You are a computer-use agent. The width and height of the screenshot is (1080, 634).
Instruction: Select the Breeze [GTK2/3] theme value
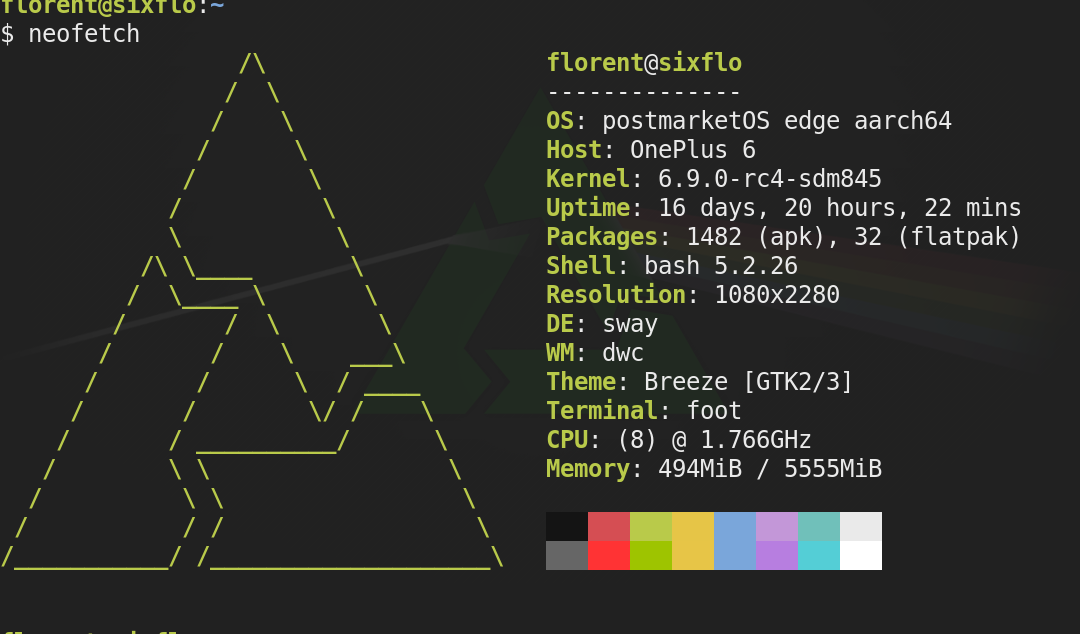click(x=748, y=382)
